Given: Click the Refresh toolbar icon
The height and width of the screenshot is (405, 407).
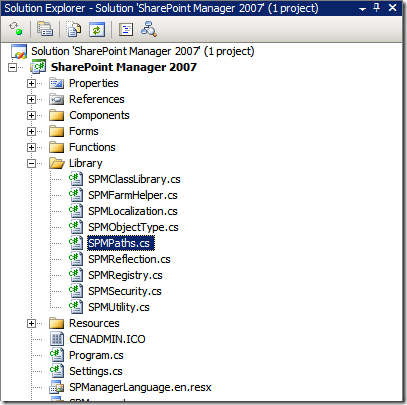Looking at the screenshot, I should (97, 29).
